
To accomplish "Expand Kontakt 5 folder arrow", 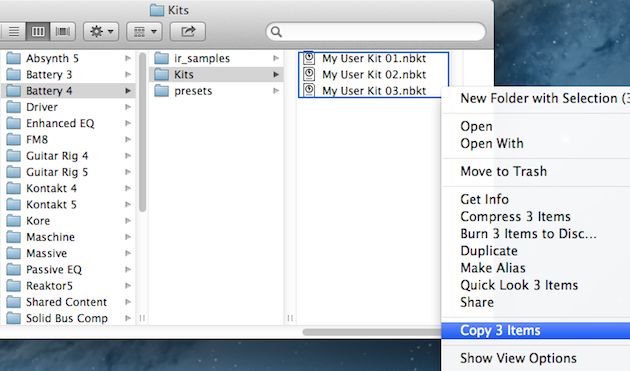I will [128, 204].
